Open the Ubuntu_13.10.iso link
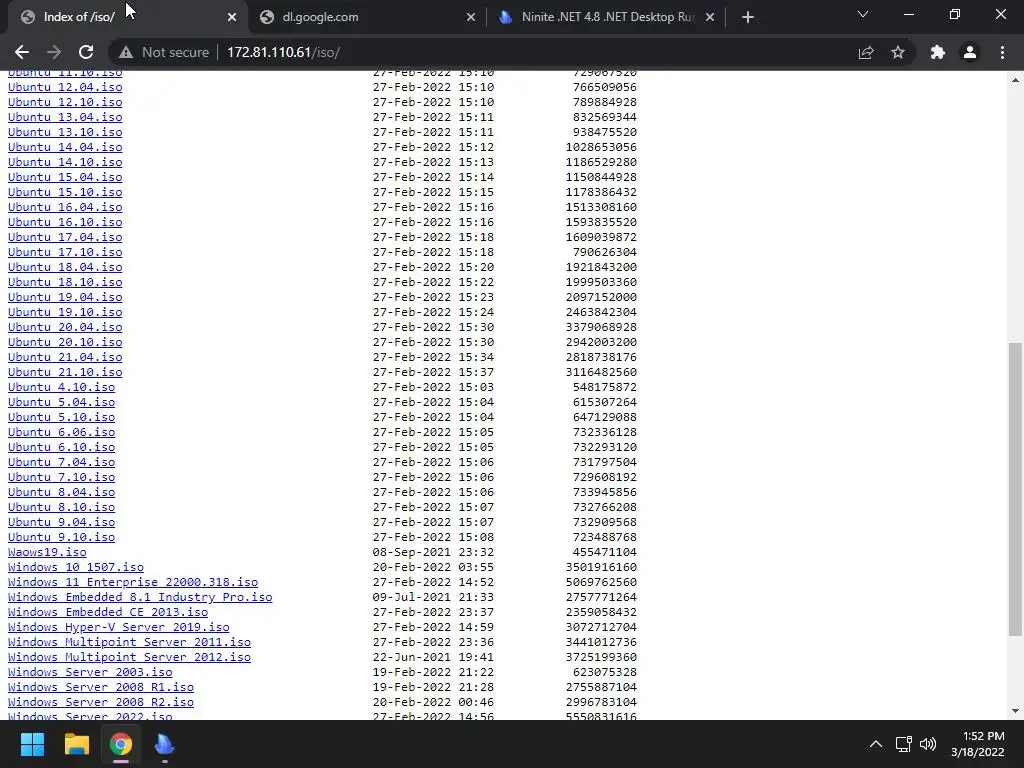The height and width of the screenshot is (768, 1024). point(65,132)
